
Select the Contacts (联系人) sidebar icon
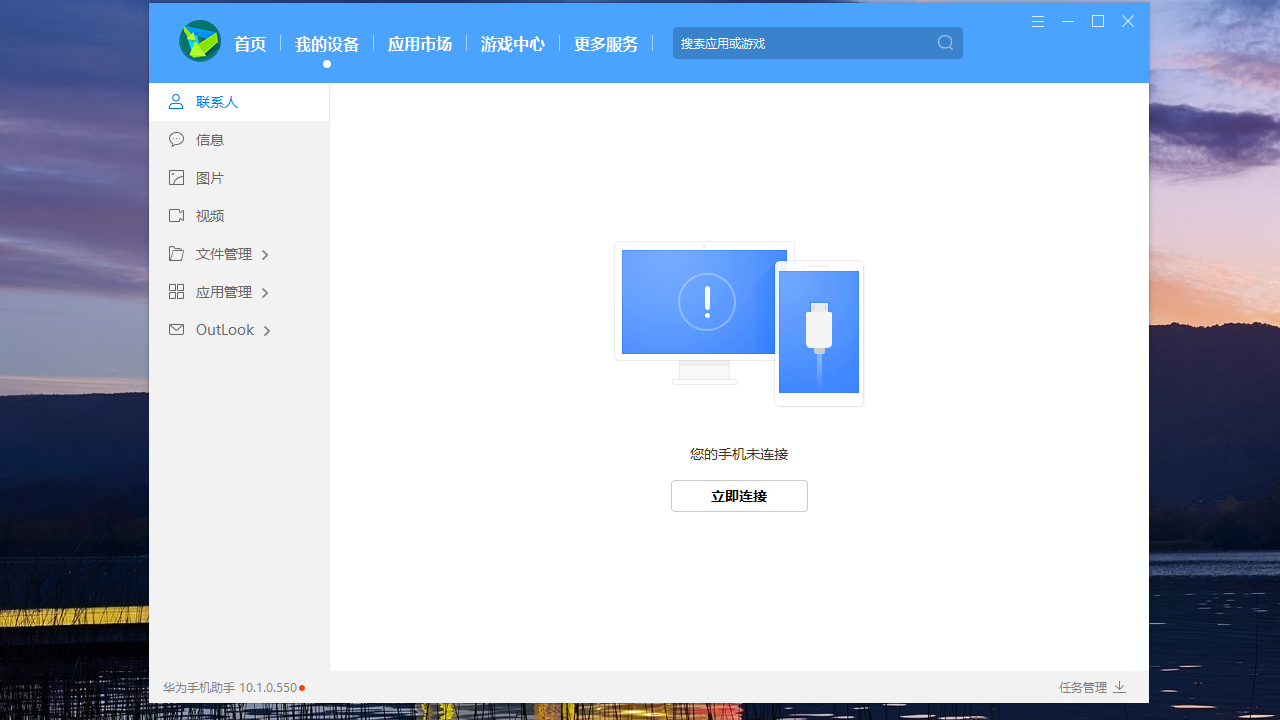click(x=176, y=101)
